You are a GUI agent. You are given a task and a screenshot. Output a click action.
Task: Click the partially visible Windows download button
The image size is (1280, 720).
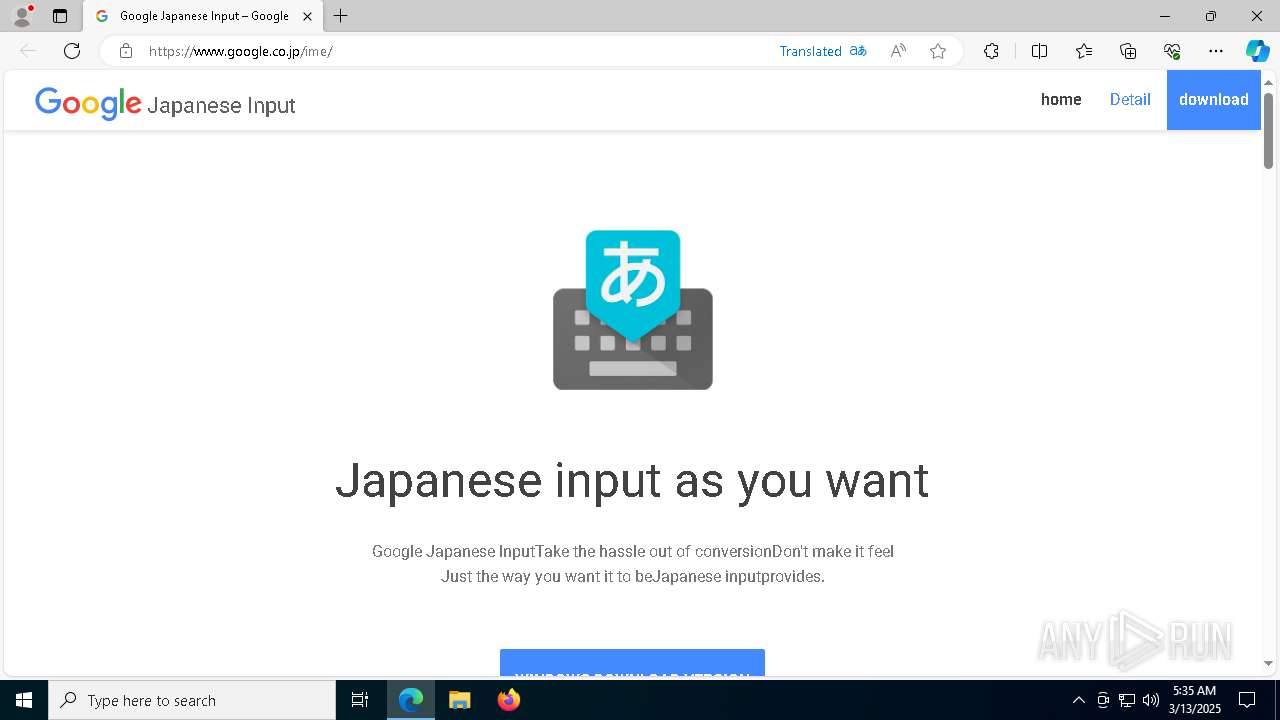(632, 662)
